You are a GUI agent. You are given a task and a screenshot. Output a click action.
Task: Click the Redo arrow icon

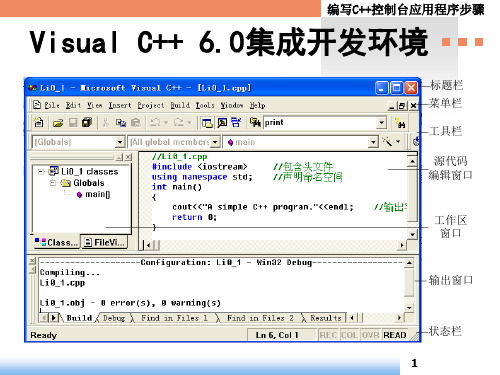[x=178, y=122]
